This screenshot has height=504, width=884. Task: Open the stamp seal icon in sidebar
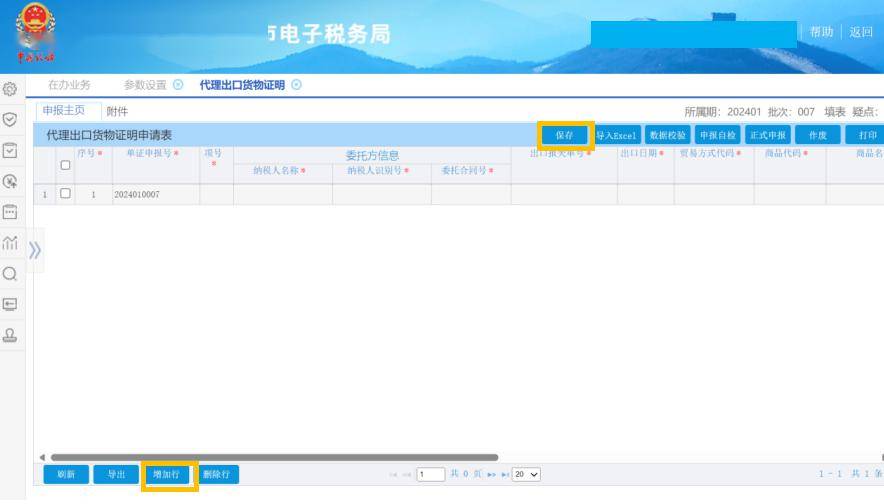[x=10, y=335]
